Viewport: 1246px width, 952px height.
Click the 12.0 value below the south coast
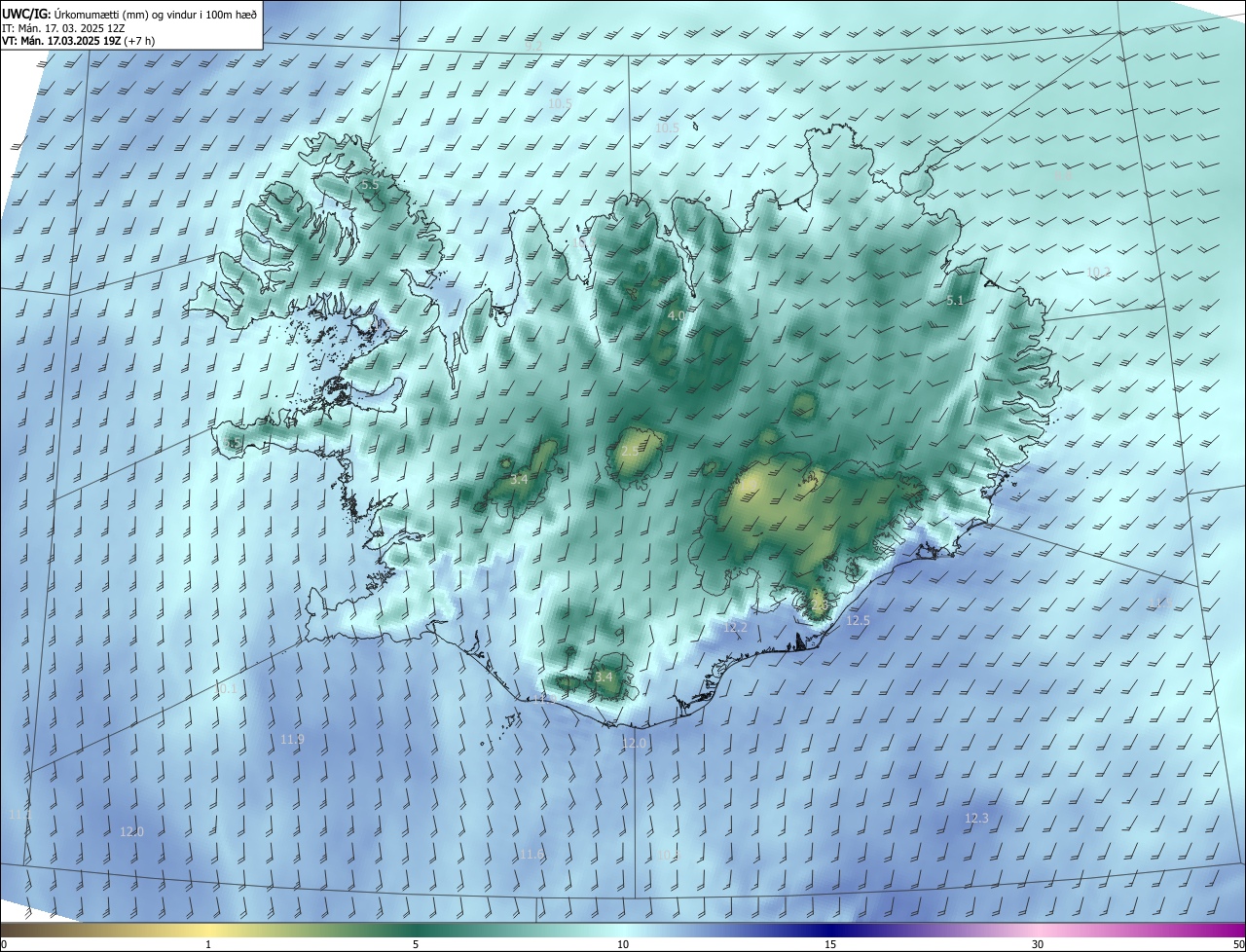tap(634, 743)
